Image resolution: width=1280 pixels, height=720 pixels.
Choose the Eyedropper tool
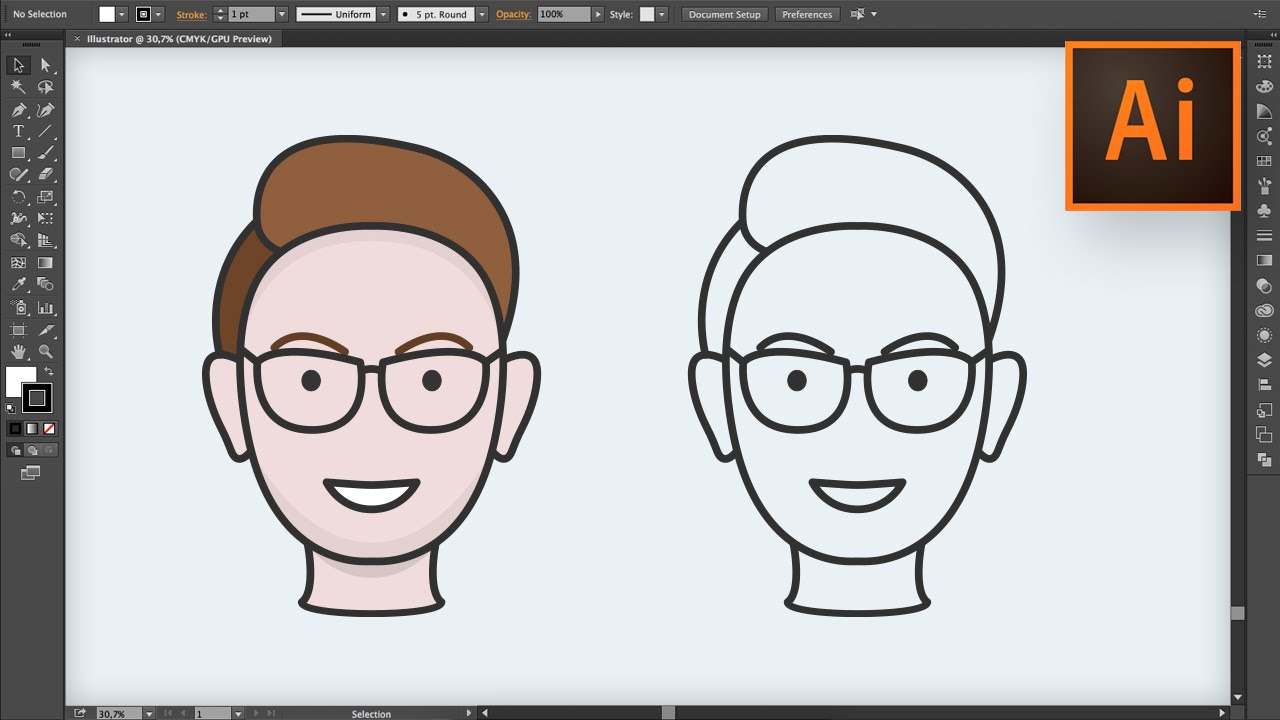pyautogui.click(x=18, y=285)
